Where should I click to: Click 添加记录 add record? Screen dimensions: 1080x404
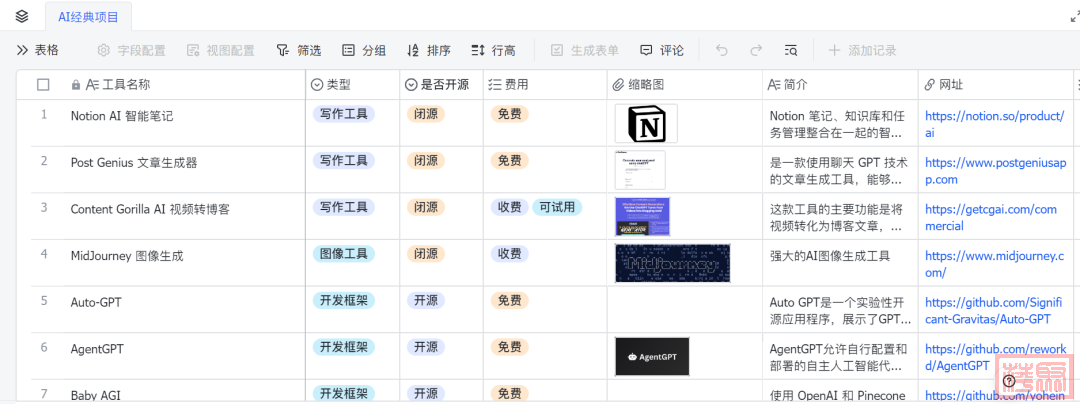pos(862,50)
